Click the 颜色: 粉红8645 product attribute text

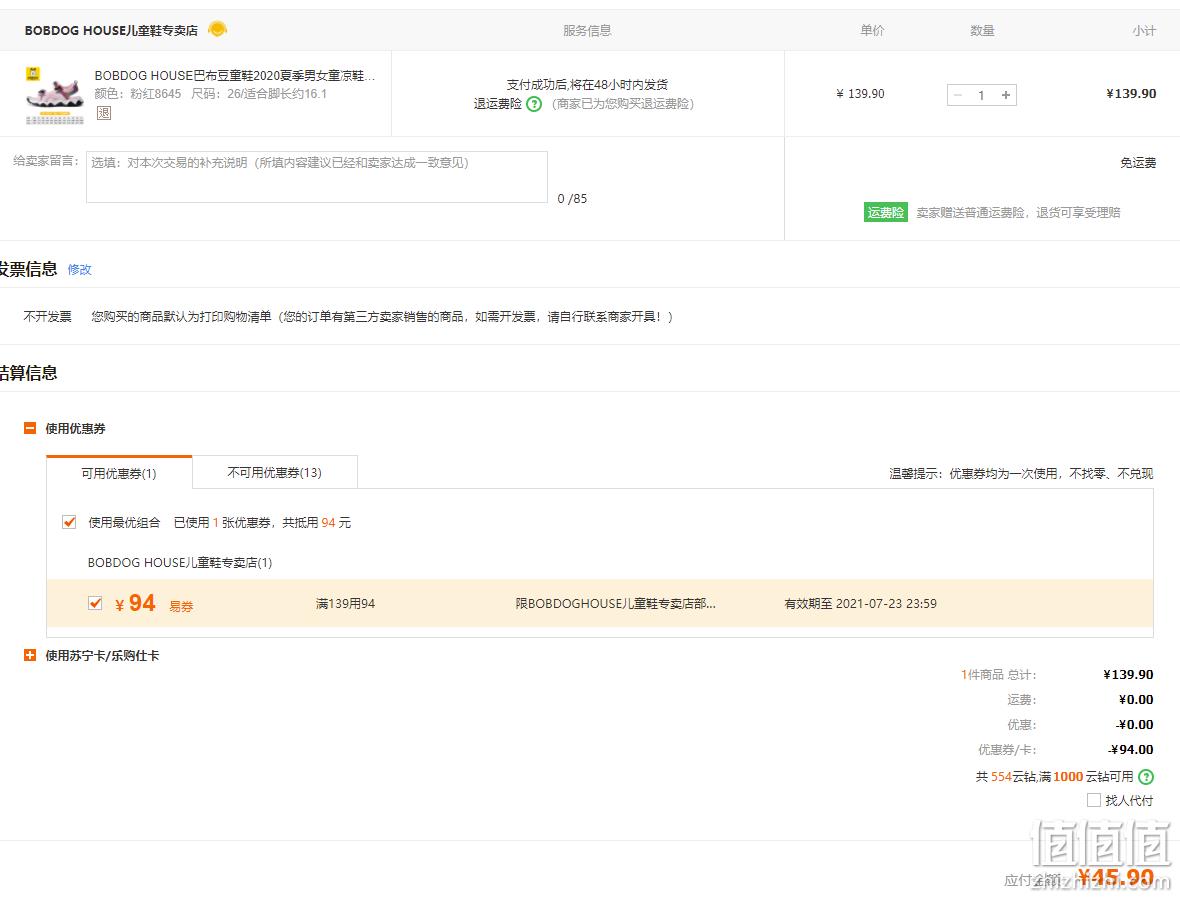(x=138, y=94)
